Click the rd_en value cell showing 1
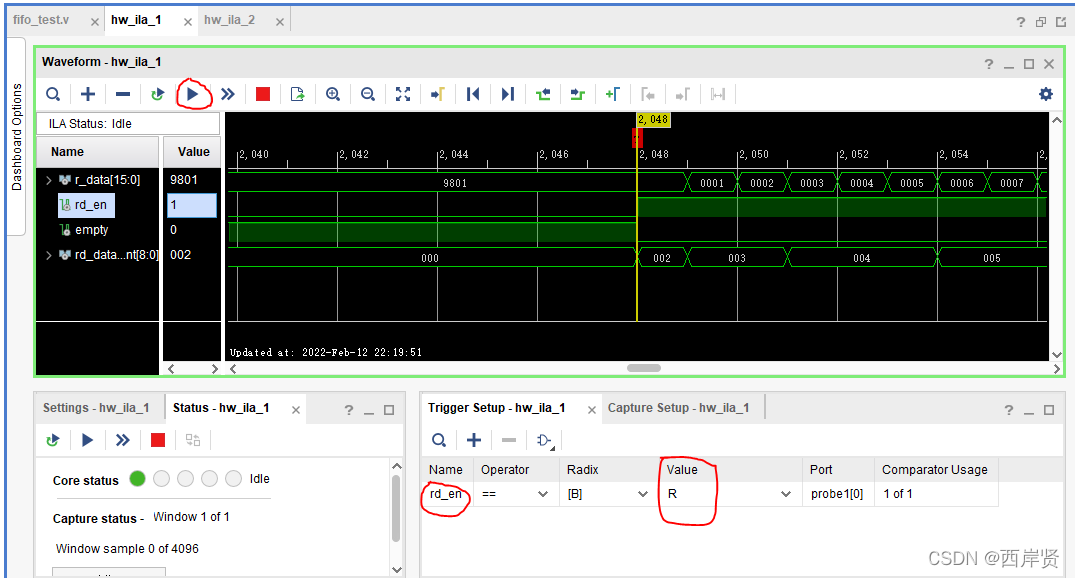 tap(192, 205)
